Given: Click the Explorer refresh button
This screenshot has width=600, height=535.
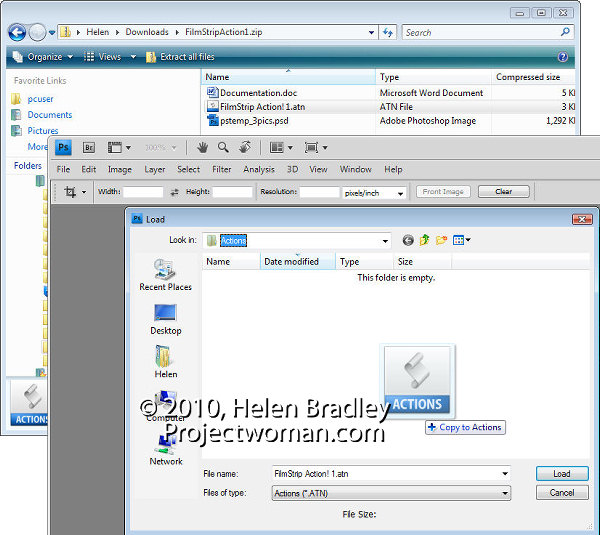Looking at the screenshot, I should 388,33.
